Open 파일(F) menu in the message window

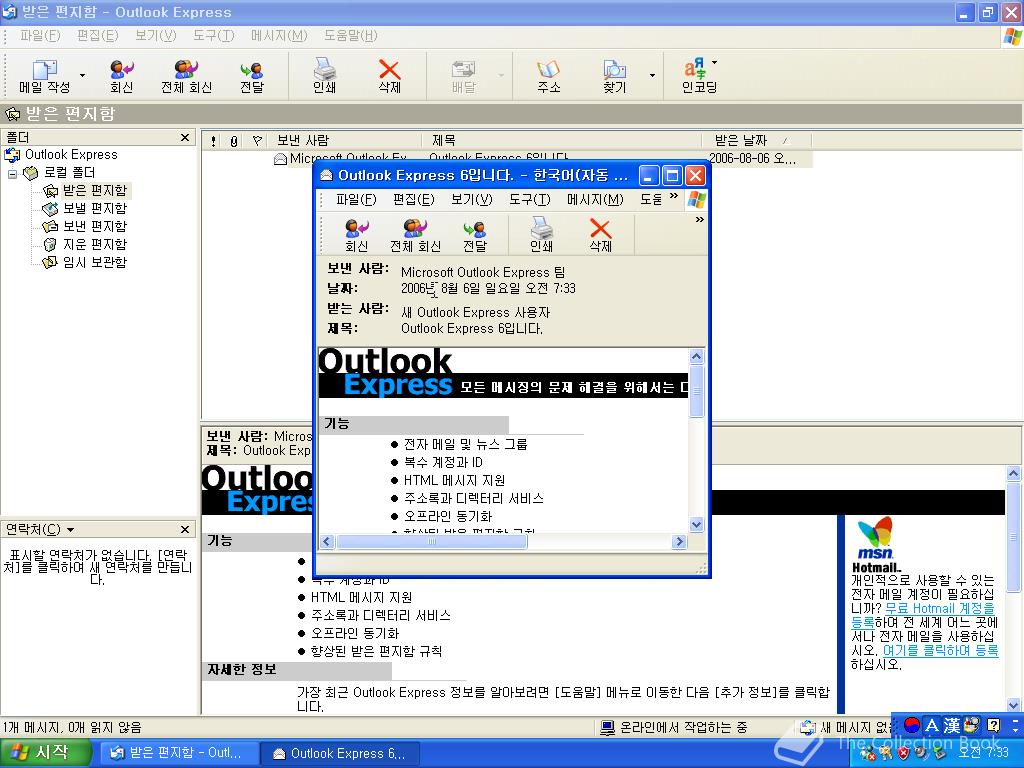356,199
